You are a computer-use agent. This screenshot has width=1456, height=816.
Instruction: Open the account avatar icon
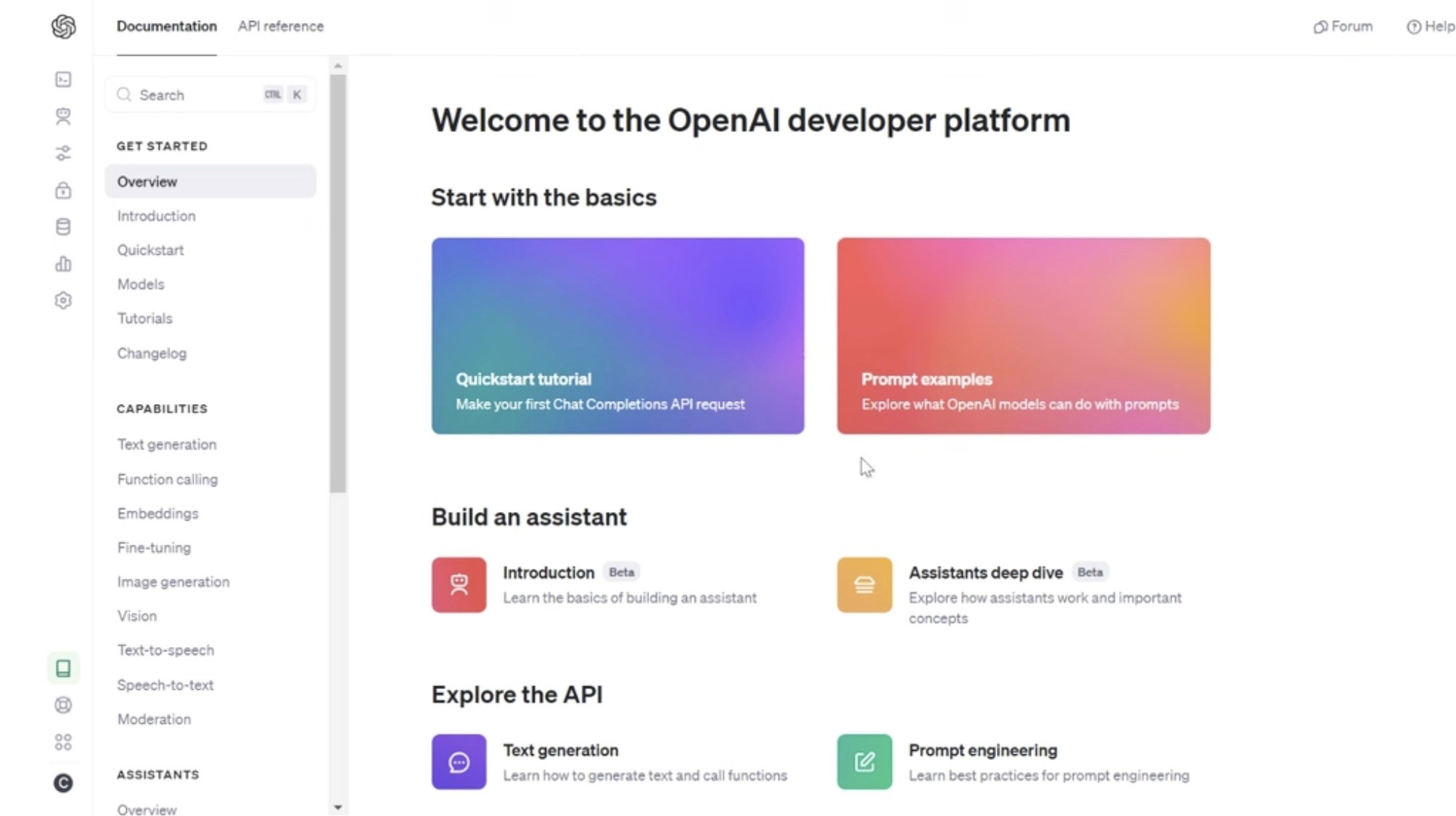coord(63,783)
